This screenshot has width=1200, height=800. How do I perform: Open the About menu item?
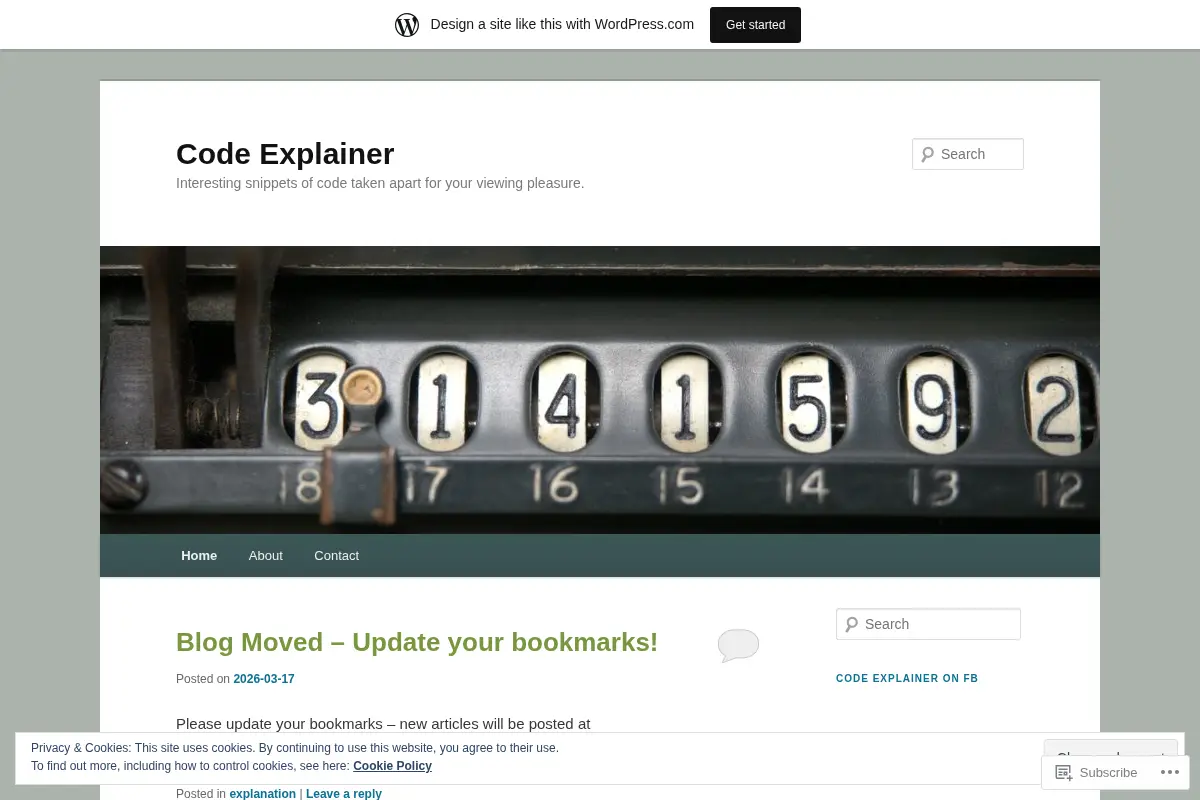pos(266,555)
